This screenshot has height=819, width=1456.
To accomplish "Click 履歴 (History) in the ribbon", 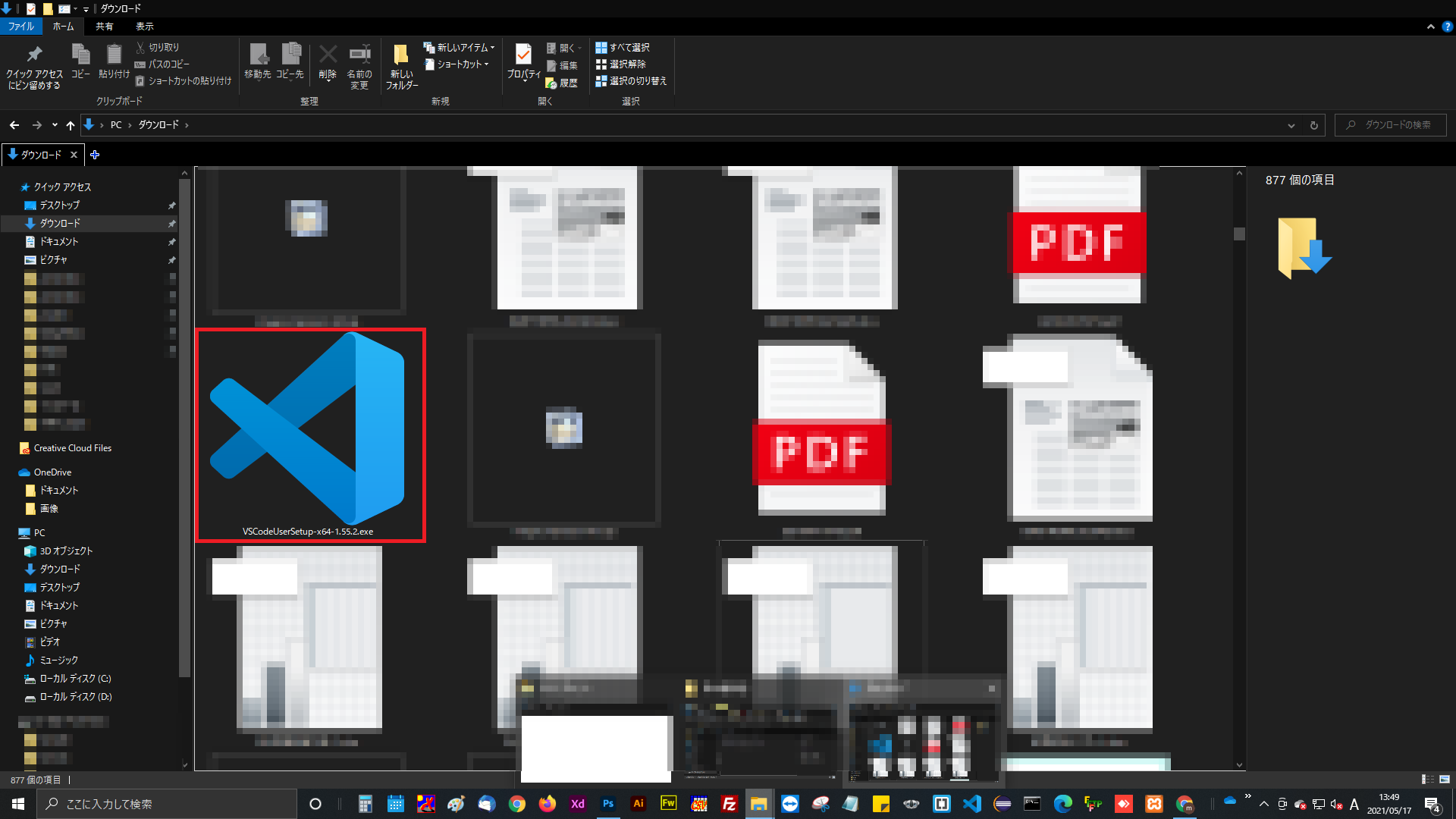I will click(x=562, y=83).
